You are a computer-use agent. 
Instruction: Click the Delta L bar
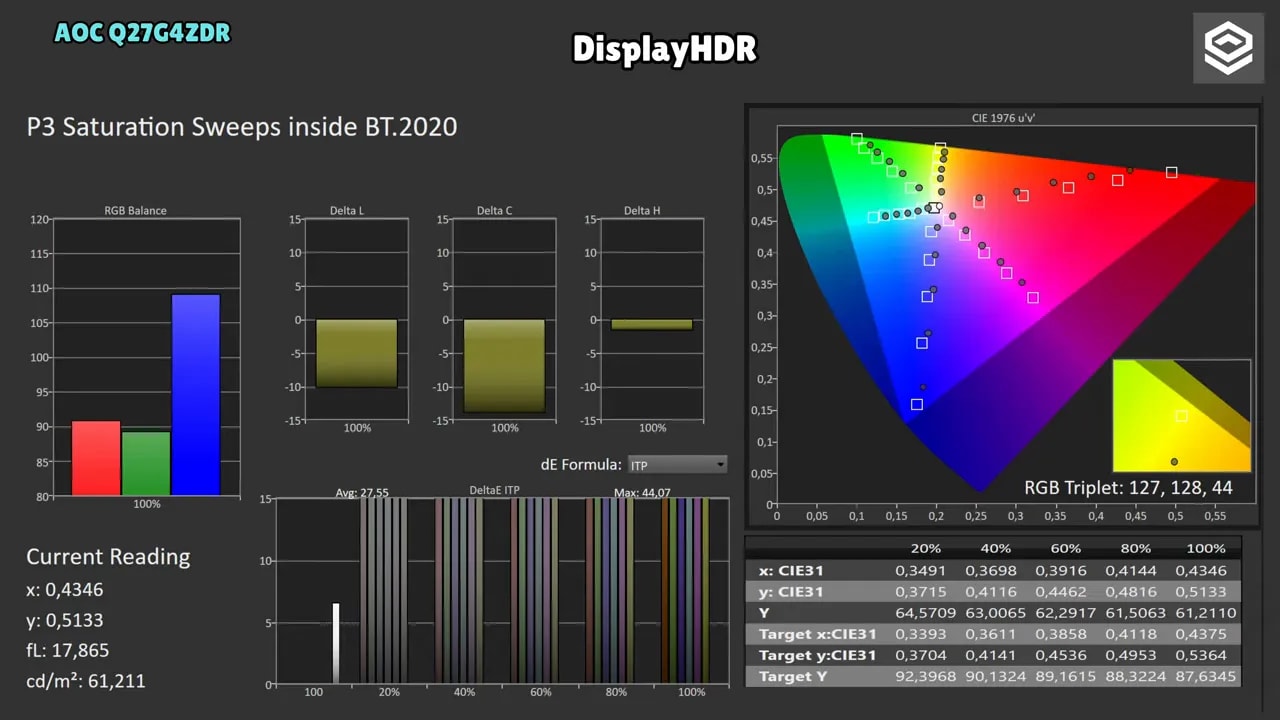click(357, 353)
